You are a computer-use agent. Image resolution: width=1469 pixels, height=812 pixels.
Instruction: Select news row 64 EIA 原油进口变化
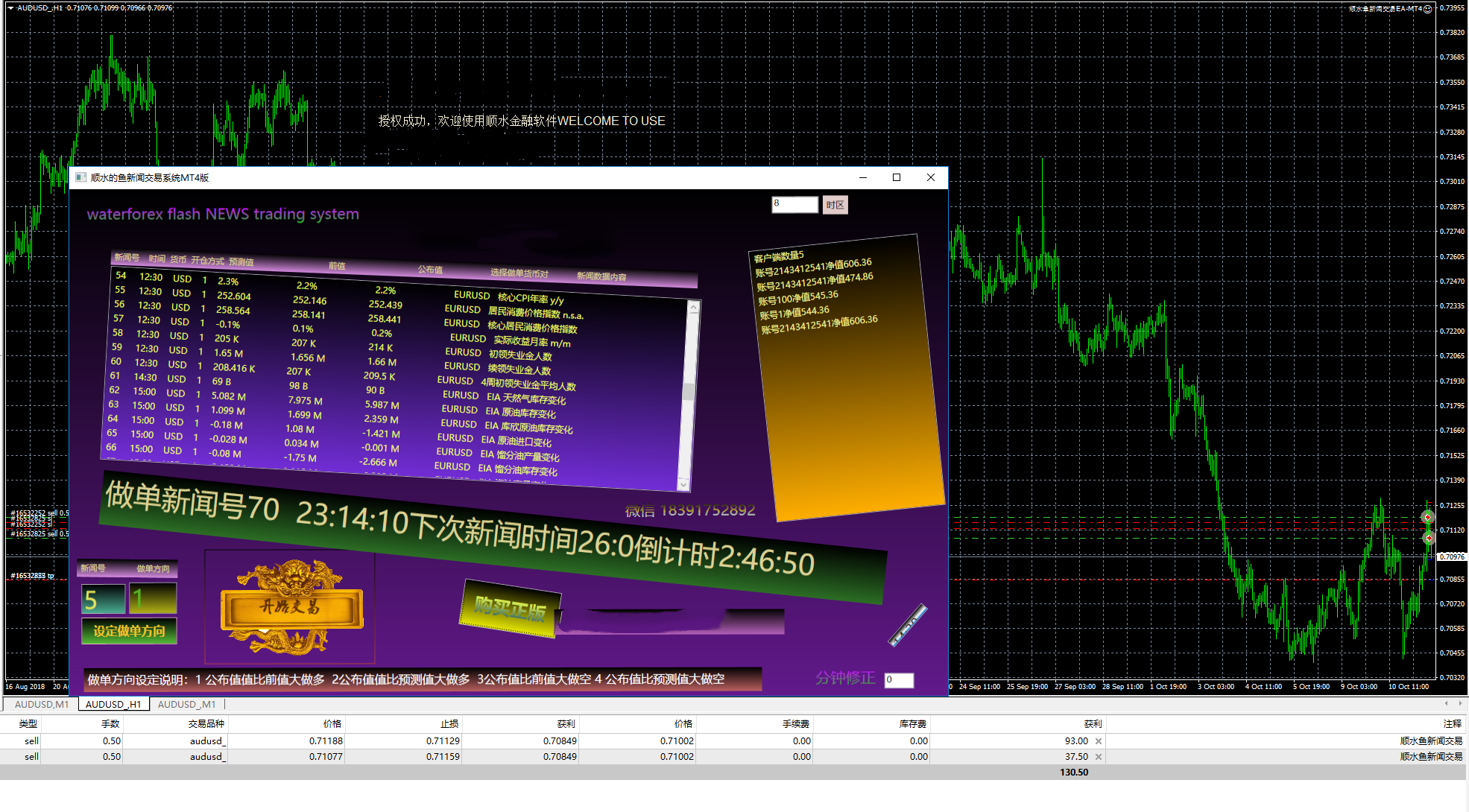coord(328,431)
